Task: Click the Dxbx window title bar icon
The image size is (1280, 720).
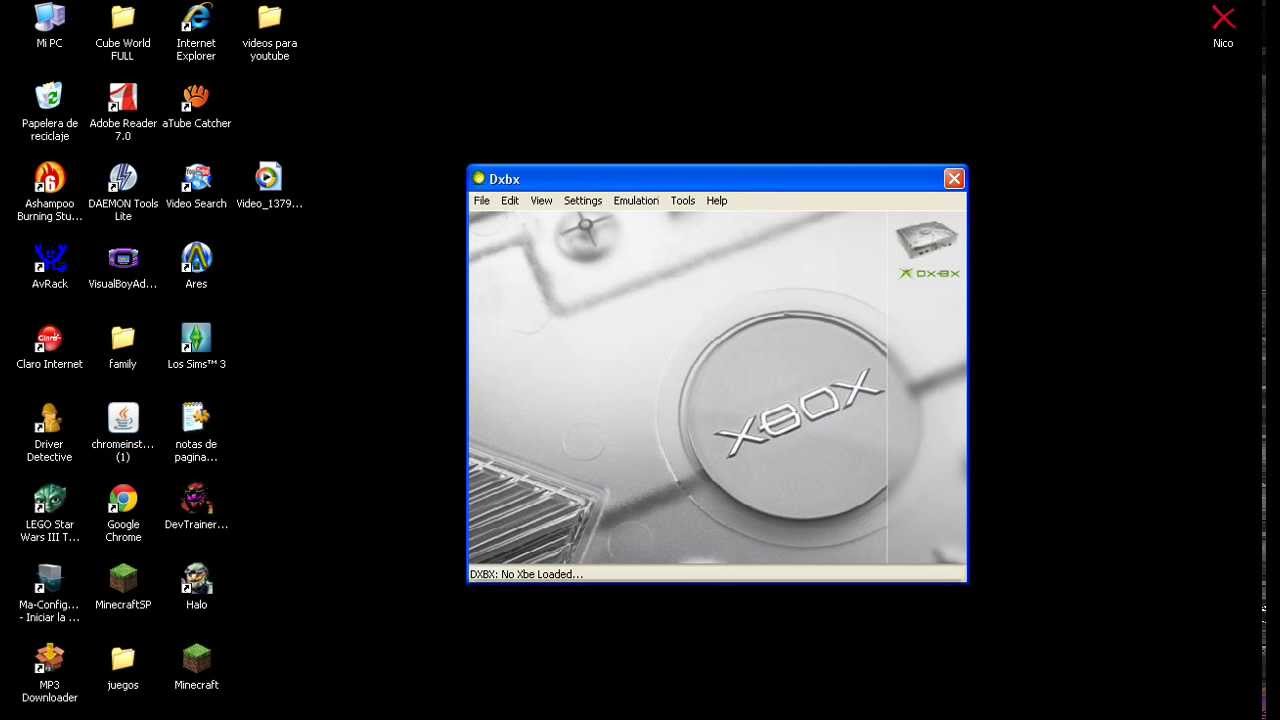Action: point(479,179)
